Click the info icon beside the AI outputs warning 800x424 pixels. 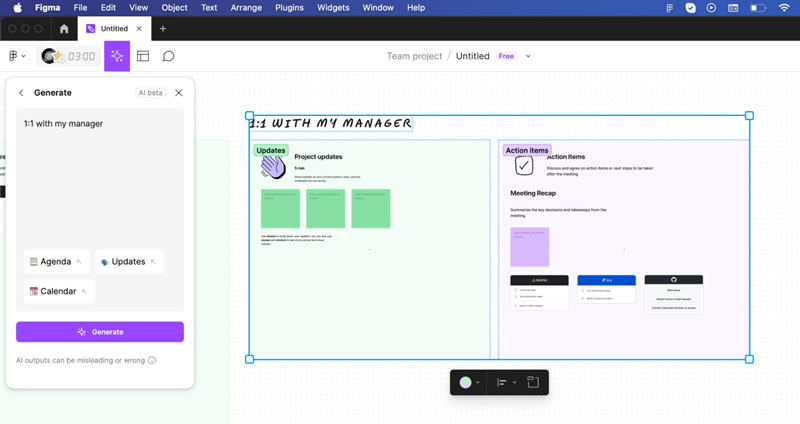coord(152,360)
